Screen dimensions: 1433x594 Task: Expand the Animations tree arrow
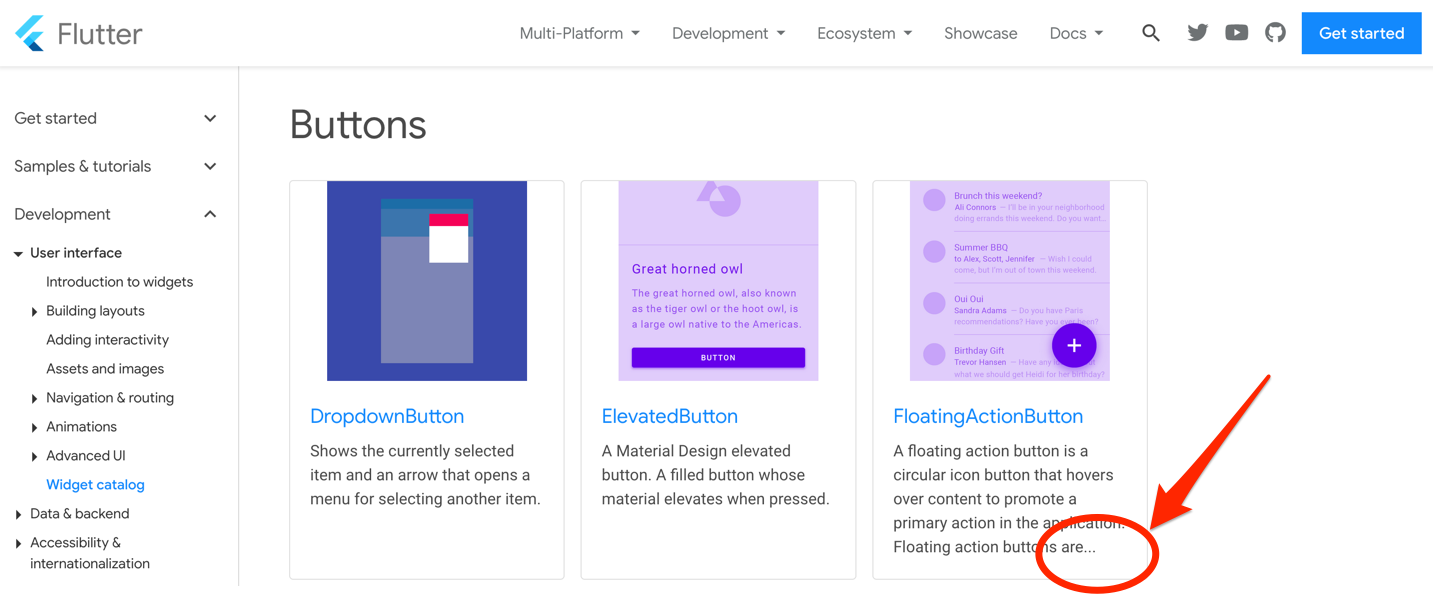point(34,428)
